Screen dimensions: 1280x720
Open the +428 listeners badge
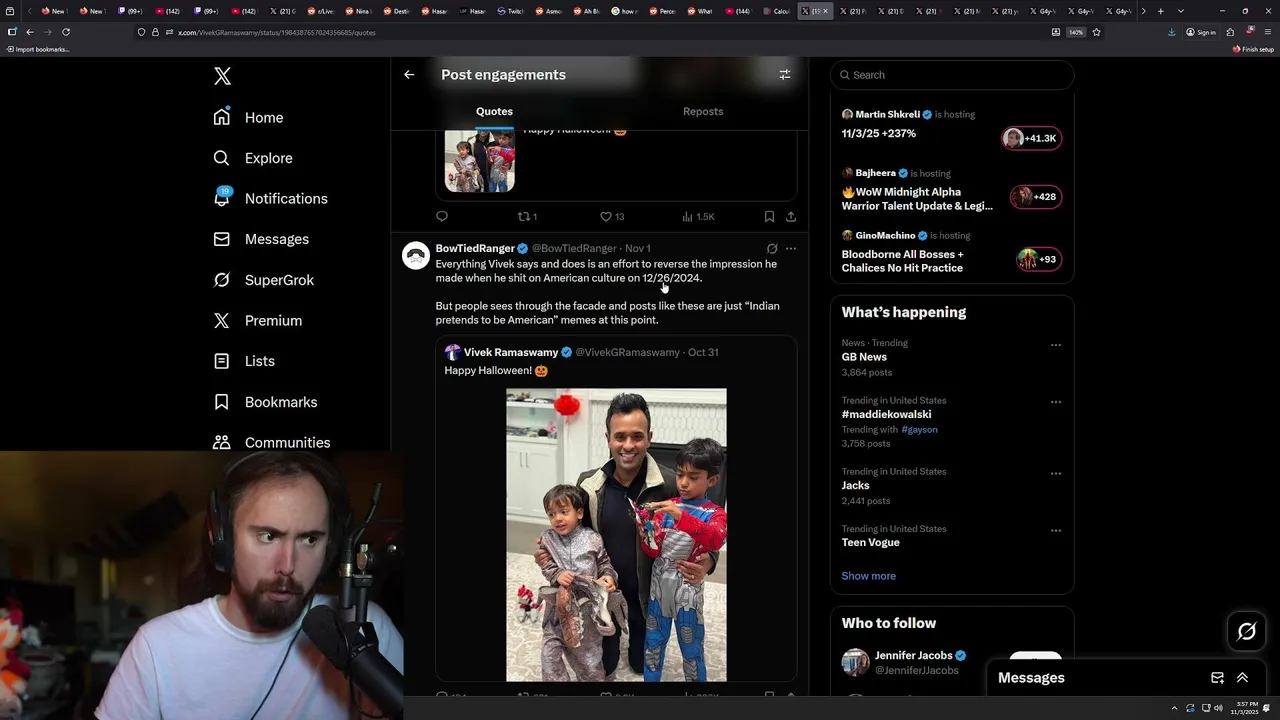1035,197
